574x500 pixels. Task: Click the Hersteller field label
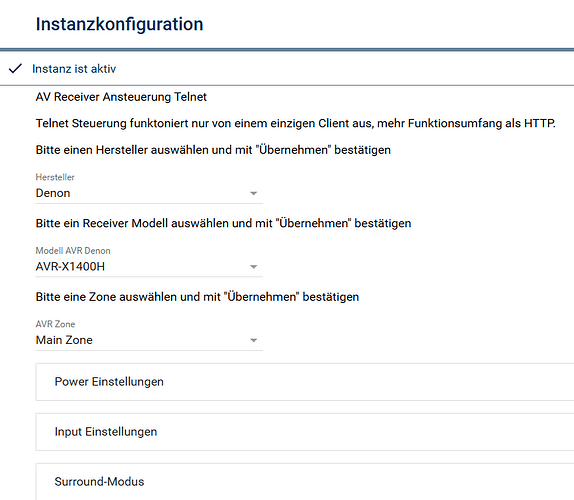pyautogui.click(x=55, y=177)
